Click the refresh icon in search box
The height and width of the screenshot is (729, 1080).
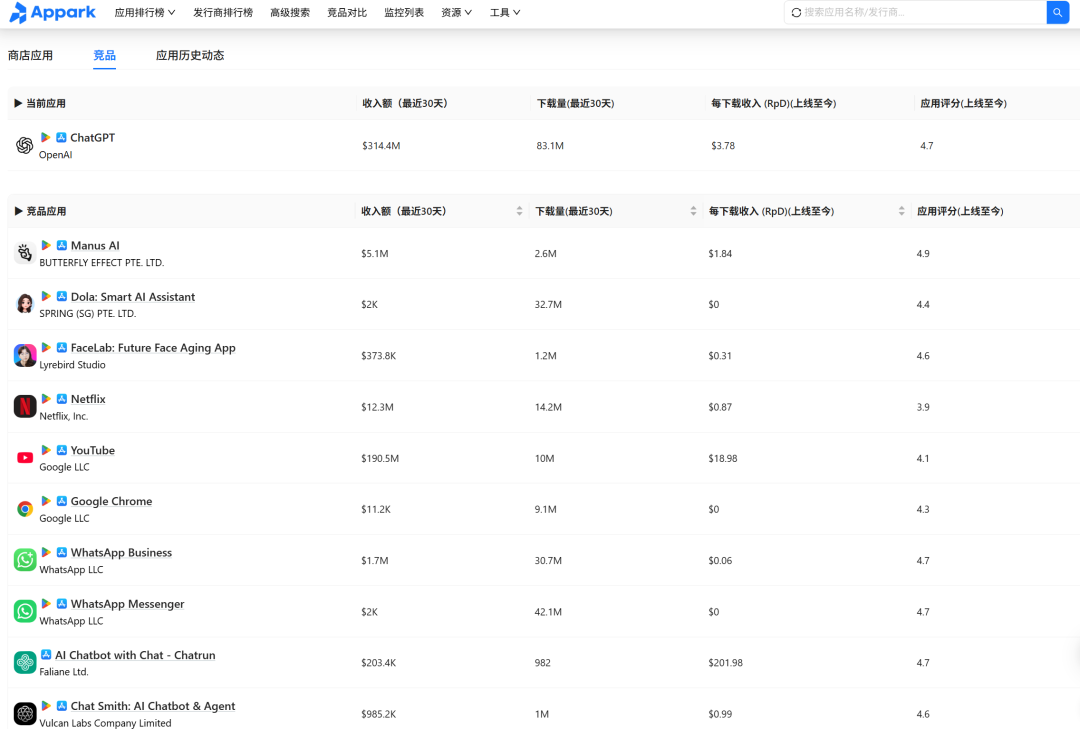pyautogui.click(x=796, y=12)
